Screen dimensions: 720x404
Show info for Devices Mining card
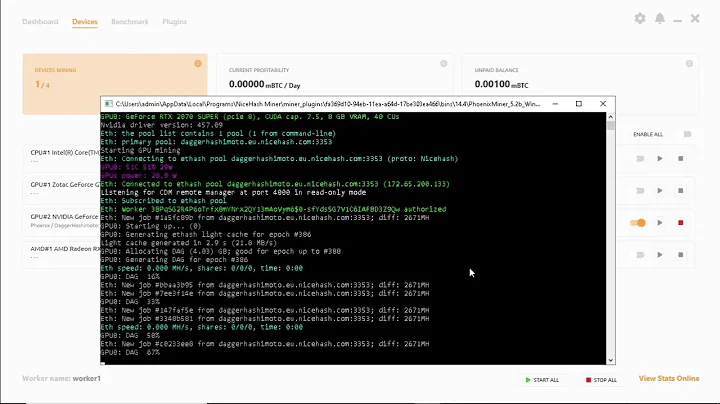198,63
